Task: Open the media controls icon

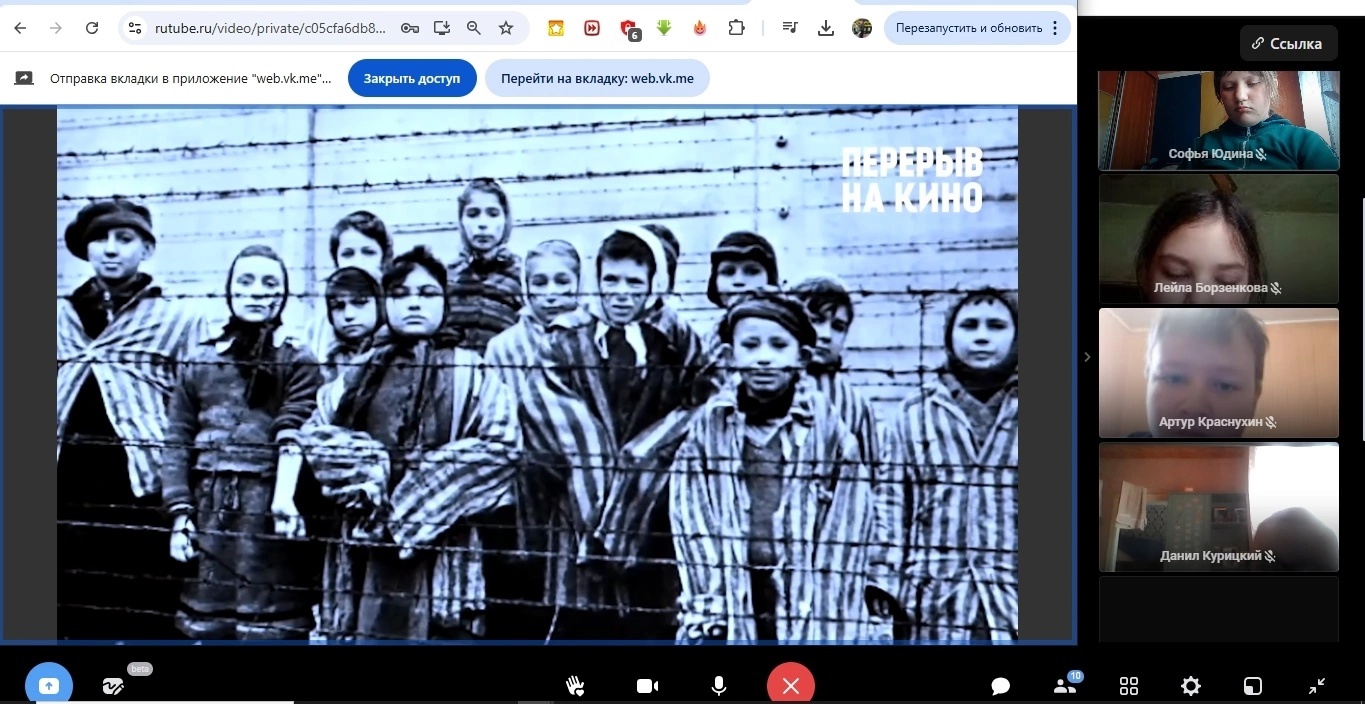Action: click(790, 28)
